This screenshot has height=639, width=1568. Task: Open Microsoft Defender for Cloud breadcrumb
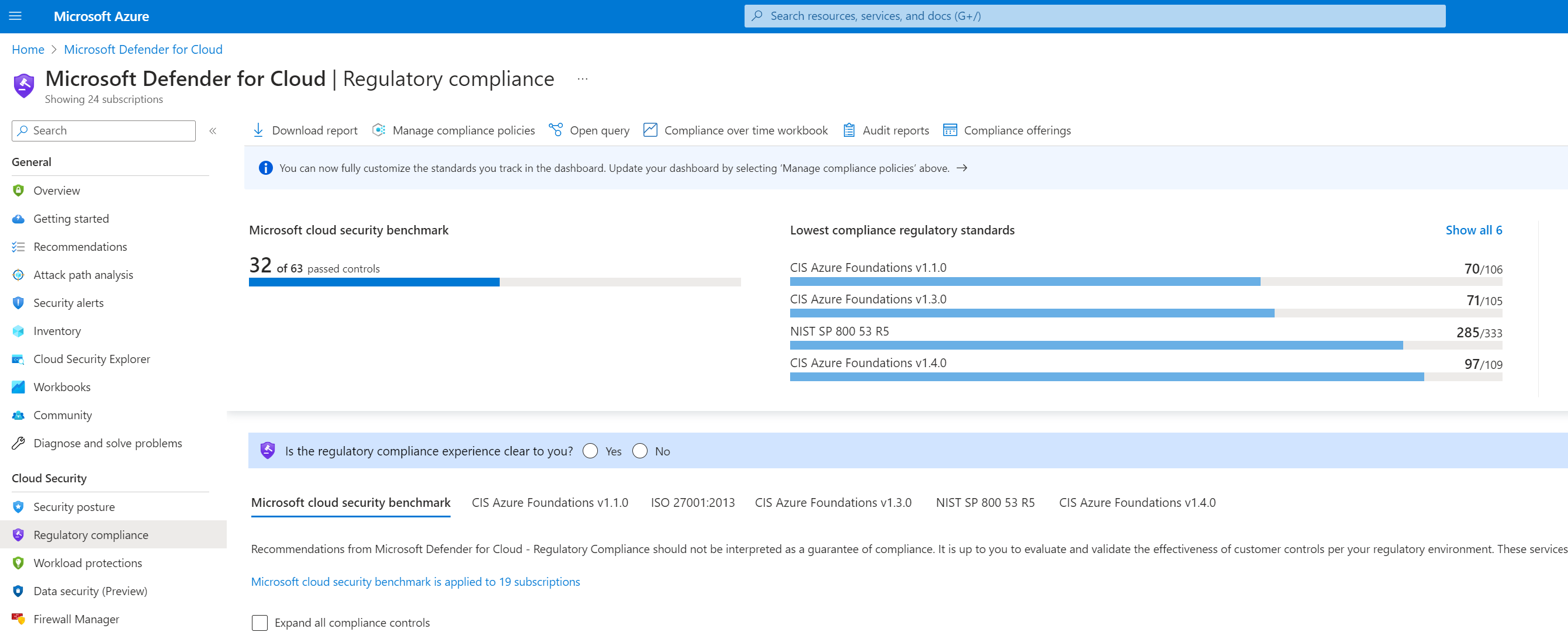[x=143, y=49]
